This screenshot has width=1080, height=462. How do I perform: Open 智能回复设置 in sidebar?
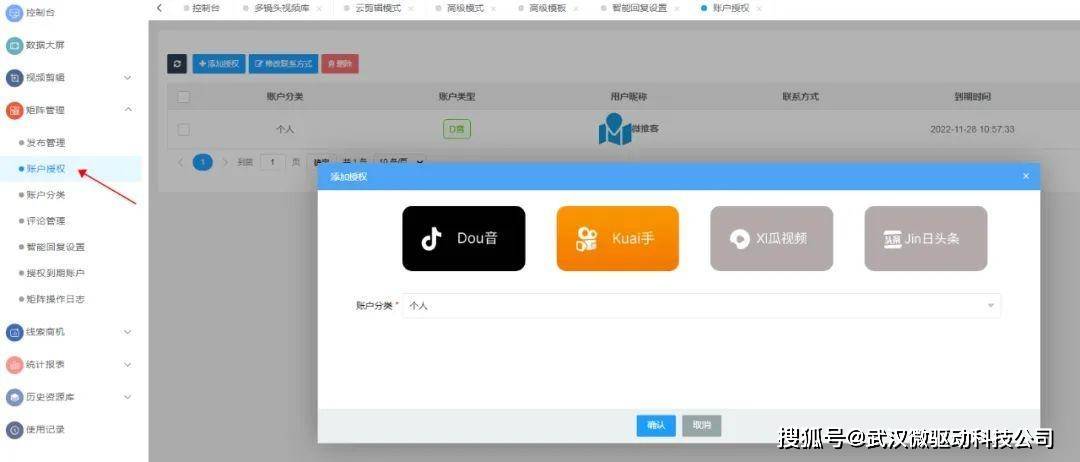[x=55, y=247]
